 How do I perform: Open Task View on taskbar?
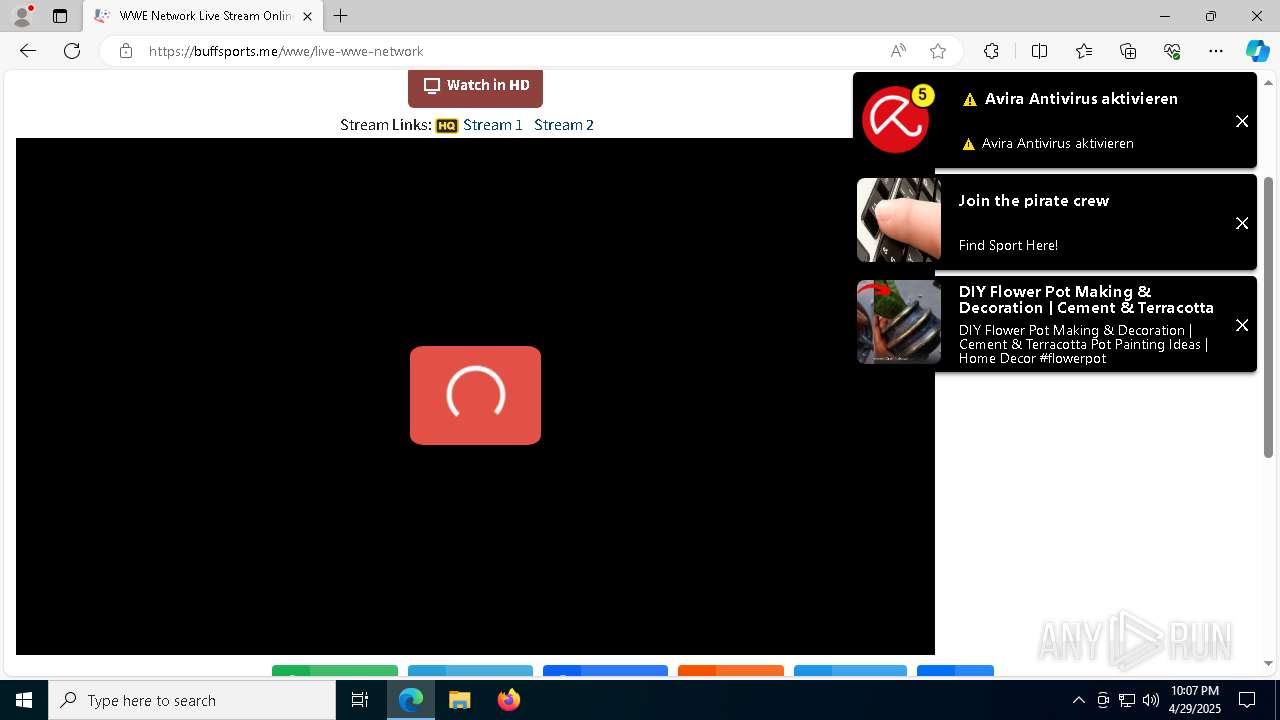(x=360, y=700)
